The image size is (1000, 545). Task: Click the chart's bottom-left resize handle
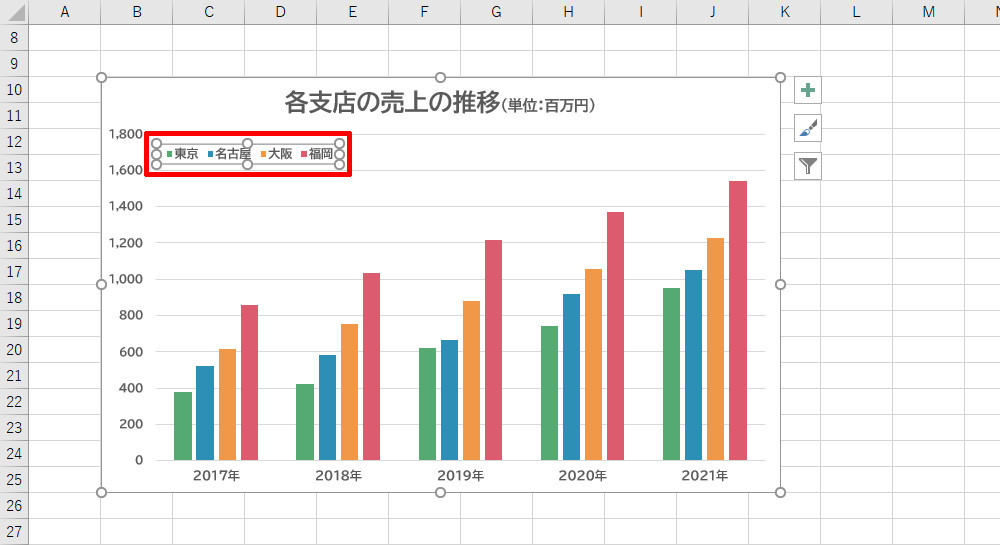point(101,492)
